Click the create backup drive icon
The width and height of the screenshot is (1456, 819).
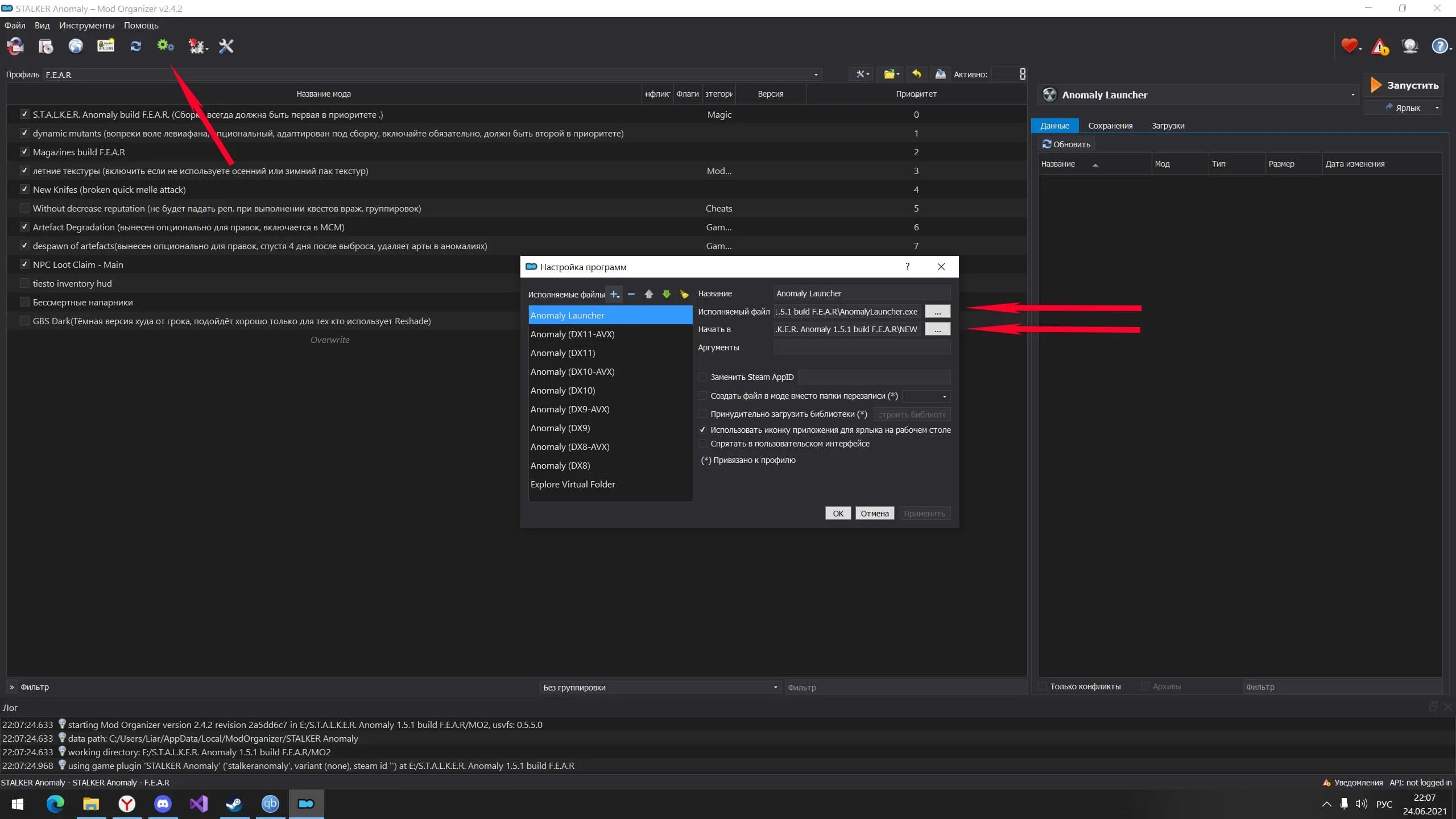[x=940, y=74]
